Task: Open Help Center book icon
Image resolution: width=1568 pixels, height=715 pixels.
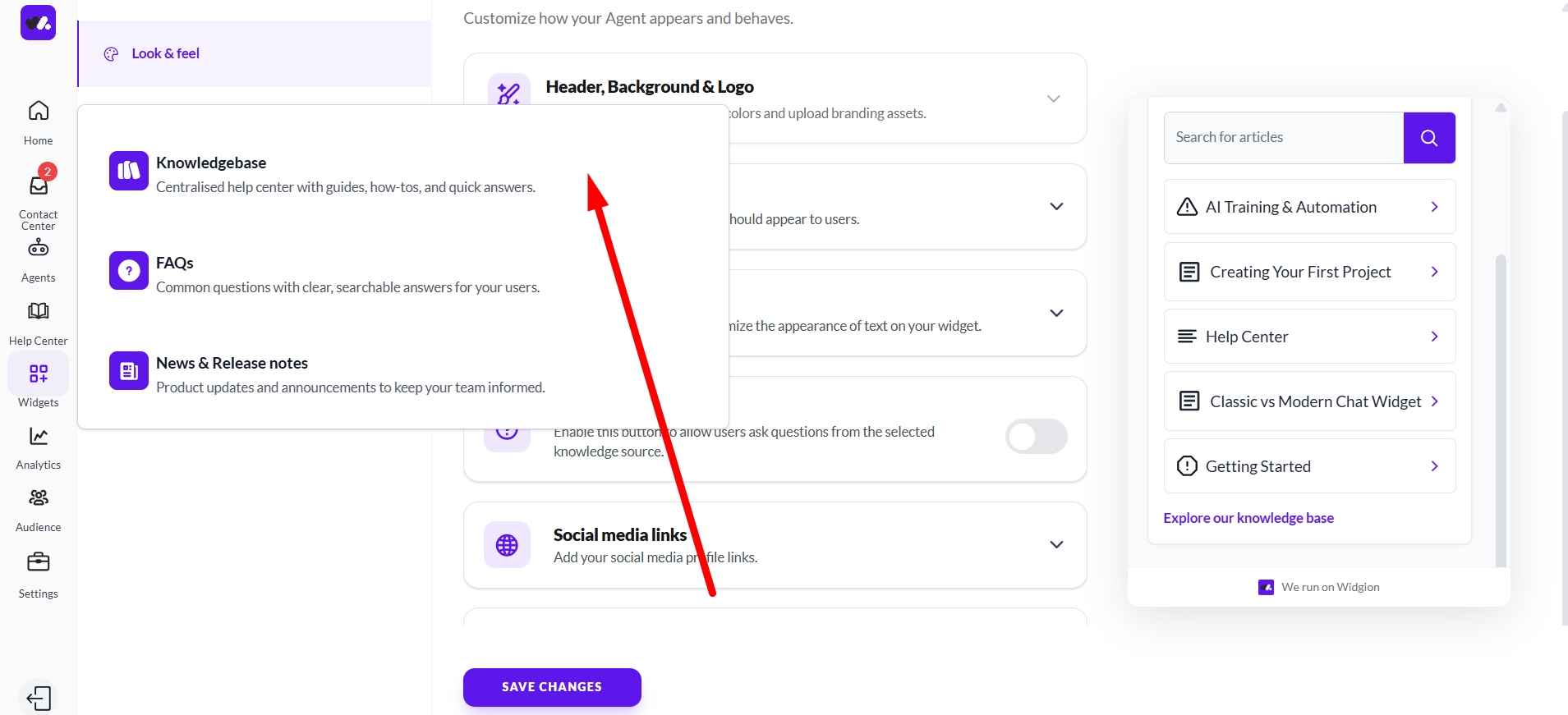Action: pos(39,311)
